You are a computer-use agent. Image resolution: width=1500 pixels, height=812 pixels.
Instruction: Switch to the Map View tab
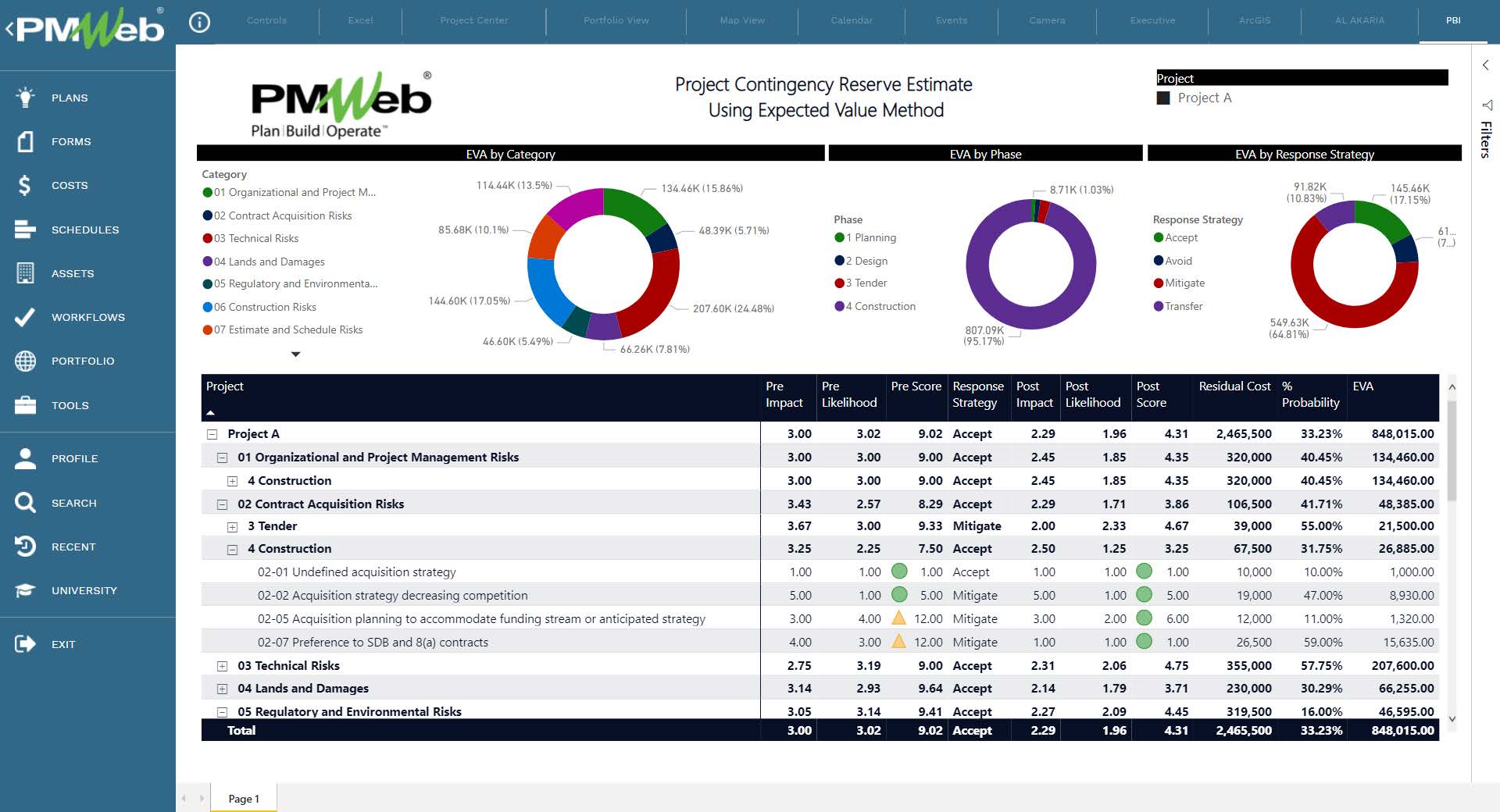point(742,20)
